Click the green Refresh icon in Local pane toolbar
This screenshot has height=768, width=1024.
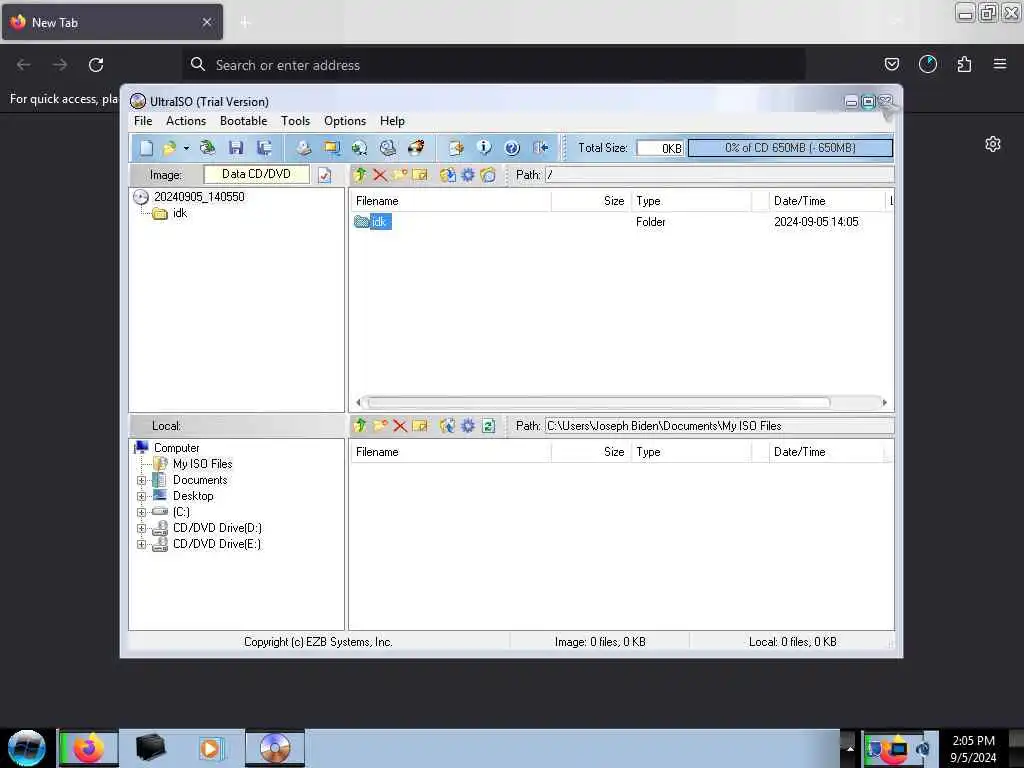tap(488, 426)
